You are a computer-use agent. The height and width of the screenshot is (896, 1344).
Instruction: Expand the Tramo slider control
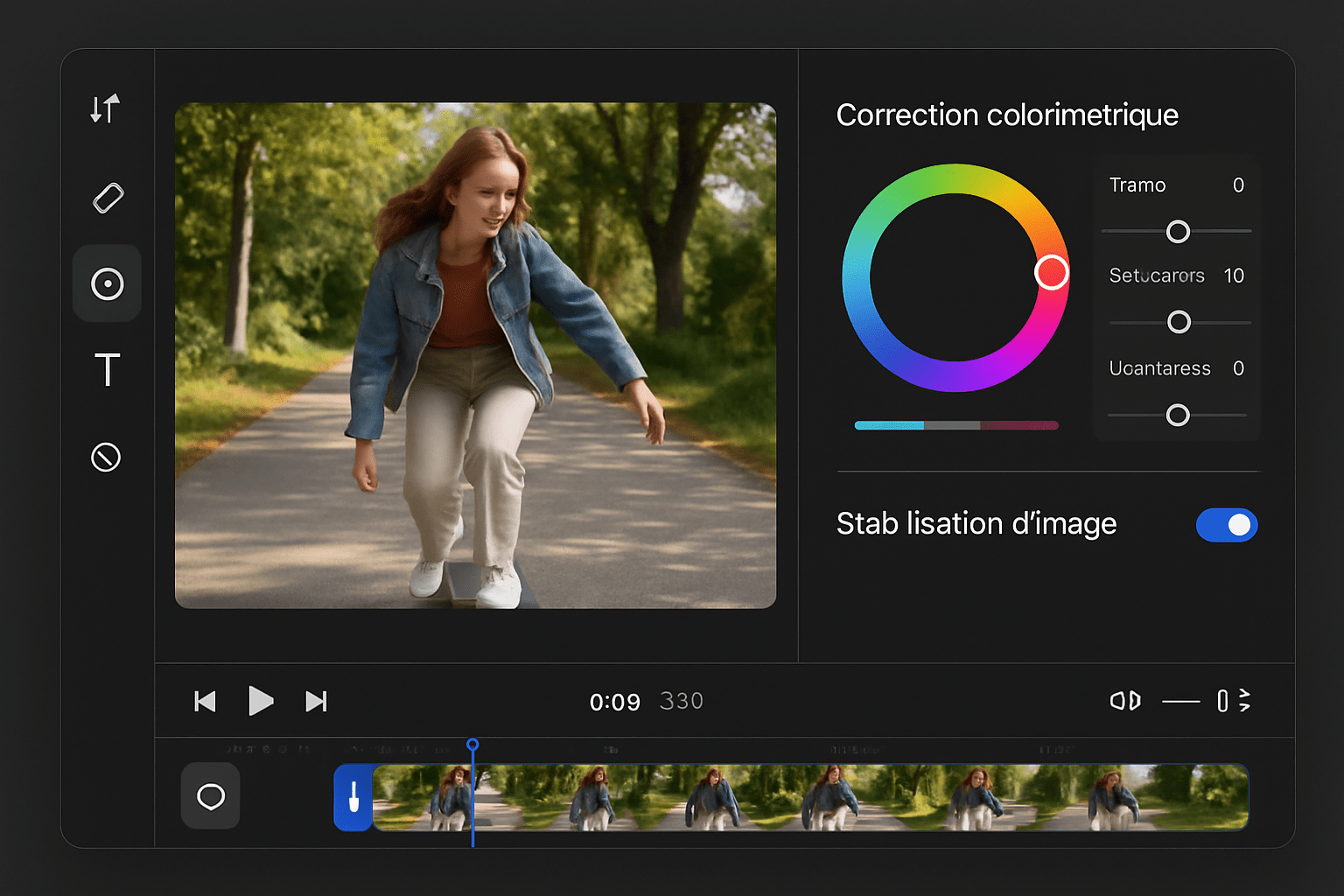(x=1178, y=232)
